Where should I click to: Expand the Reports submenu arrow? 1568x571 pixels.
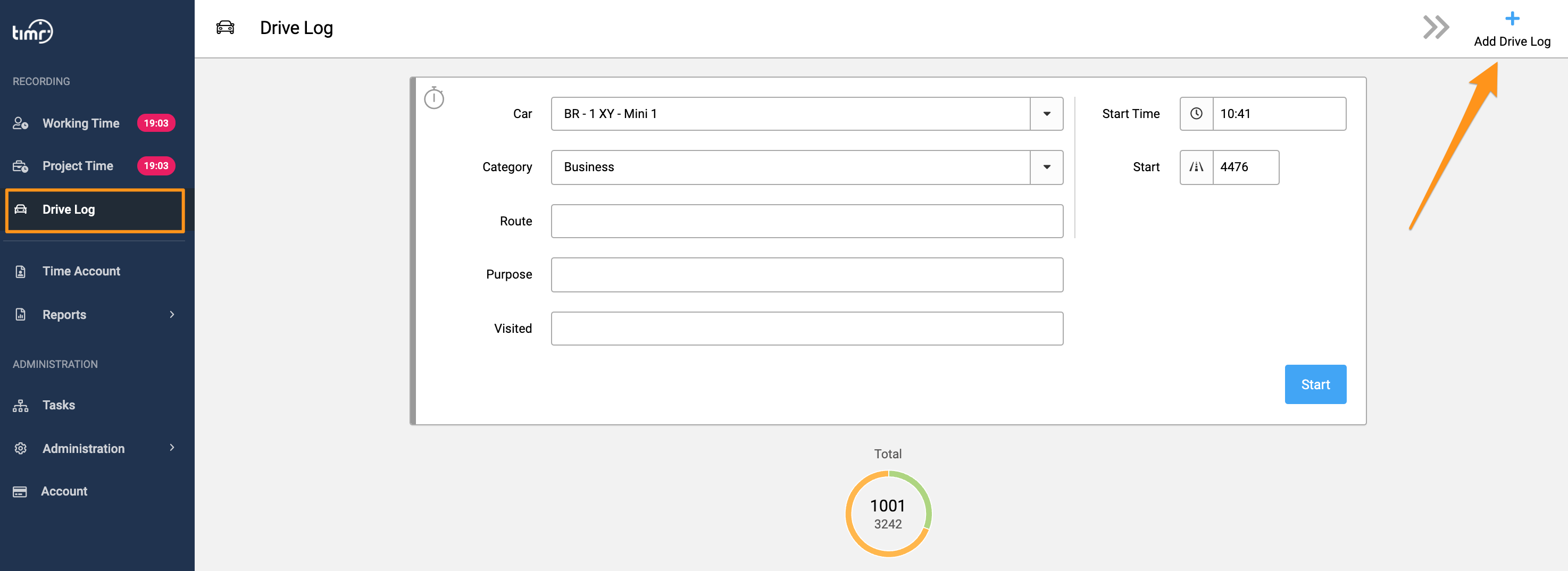[x=172, y=315]
